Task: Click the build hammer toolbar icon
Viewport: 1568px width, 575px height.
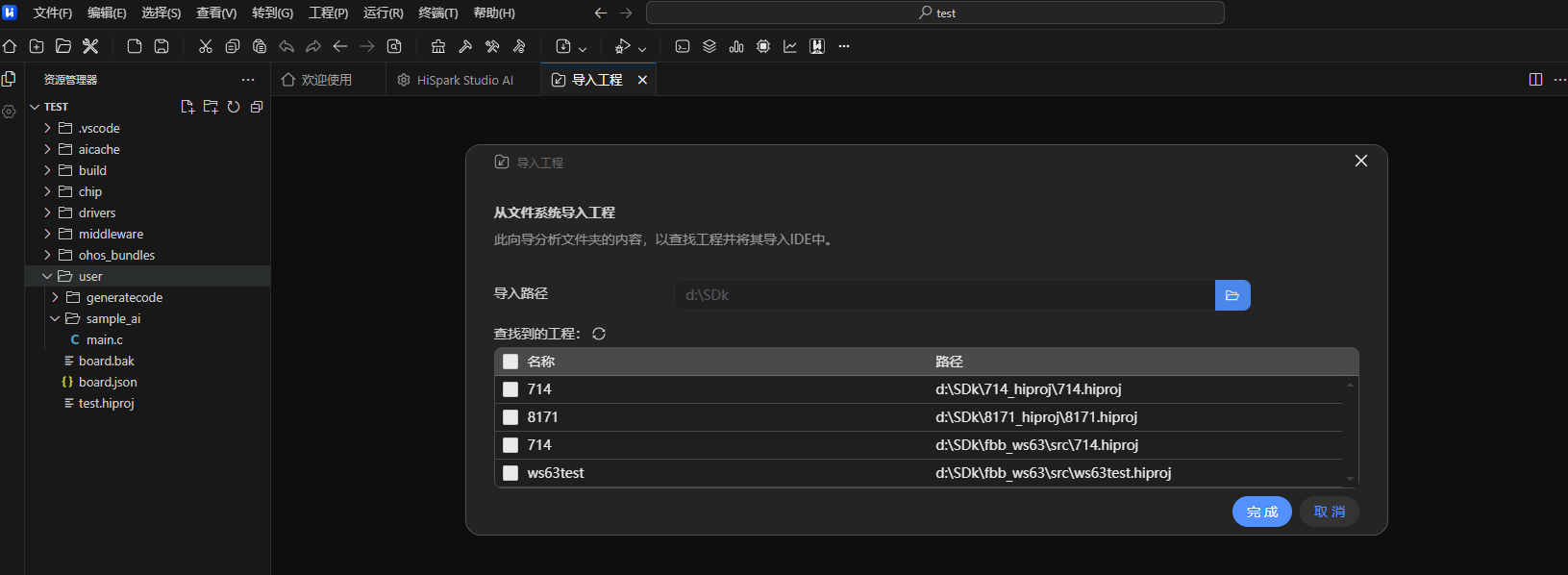Action: click(x=465, y=46)
